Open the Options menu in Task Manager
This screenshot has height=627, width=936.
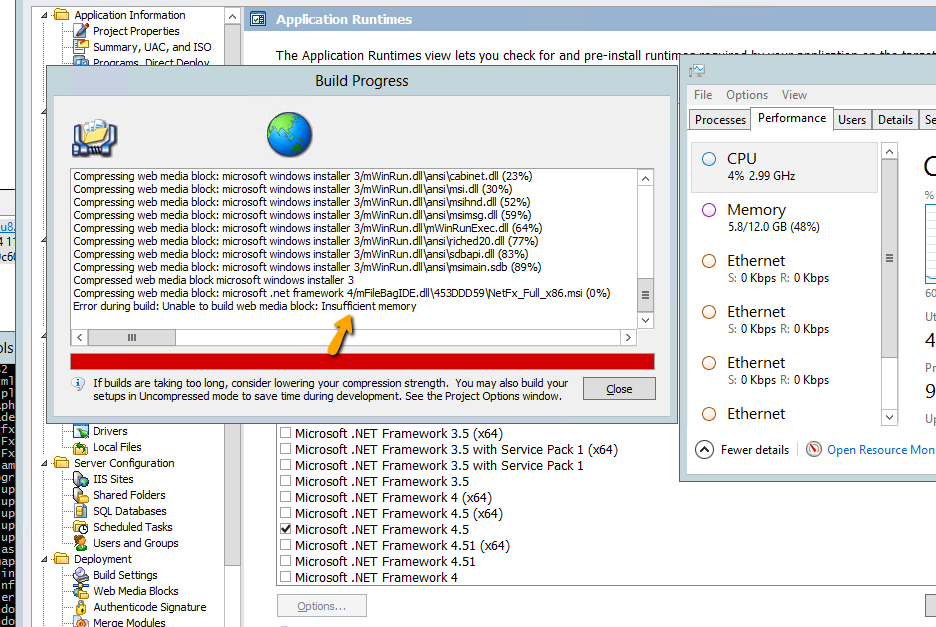[747, 95]
